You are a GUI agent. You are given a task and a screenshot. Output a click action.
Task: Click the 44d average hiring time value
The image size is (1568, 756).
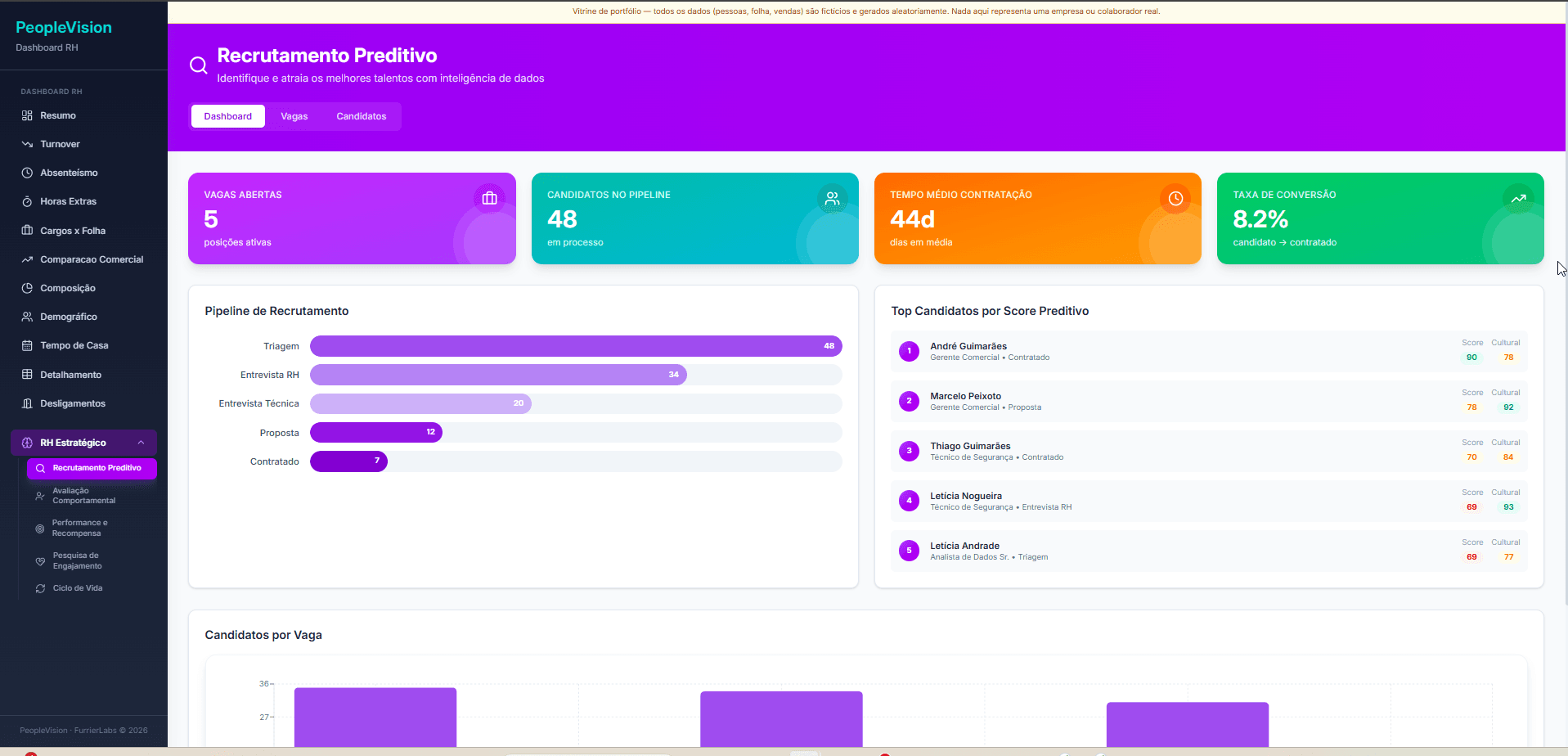click(912, 219)
